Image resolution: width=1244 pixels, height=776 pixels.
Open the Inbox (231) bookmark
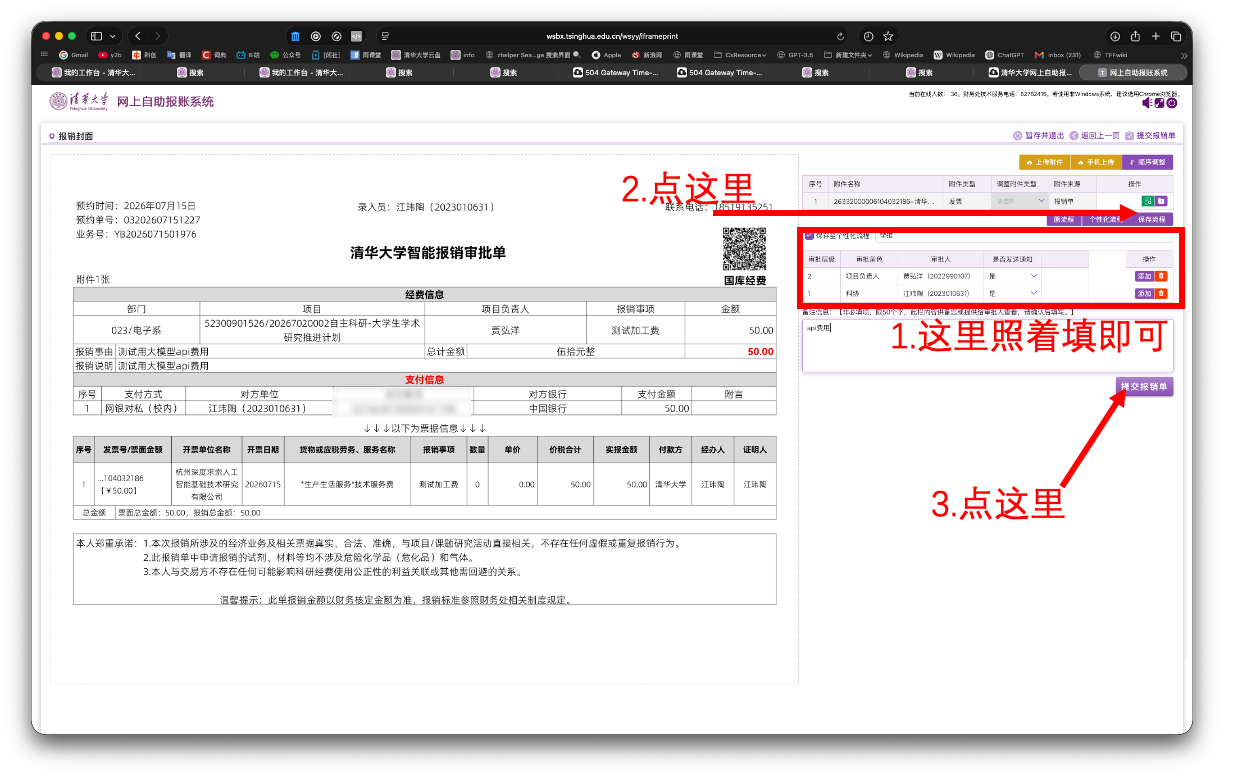click(x=1057, y=55)
